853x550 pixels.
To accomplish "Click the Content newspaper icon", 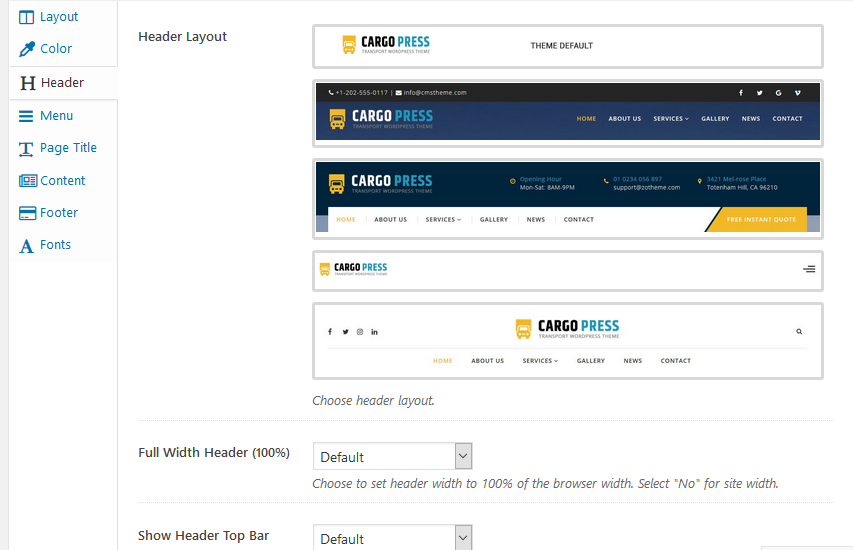I will 27,181.
